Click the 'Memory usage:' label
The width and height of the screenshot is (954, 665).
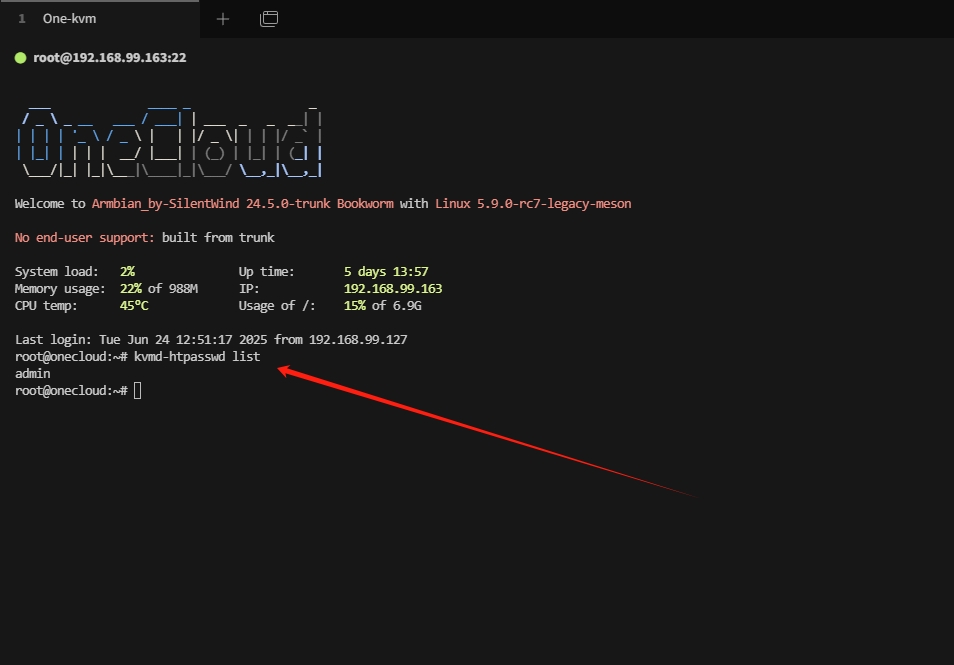[60, 288]
